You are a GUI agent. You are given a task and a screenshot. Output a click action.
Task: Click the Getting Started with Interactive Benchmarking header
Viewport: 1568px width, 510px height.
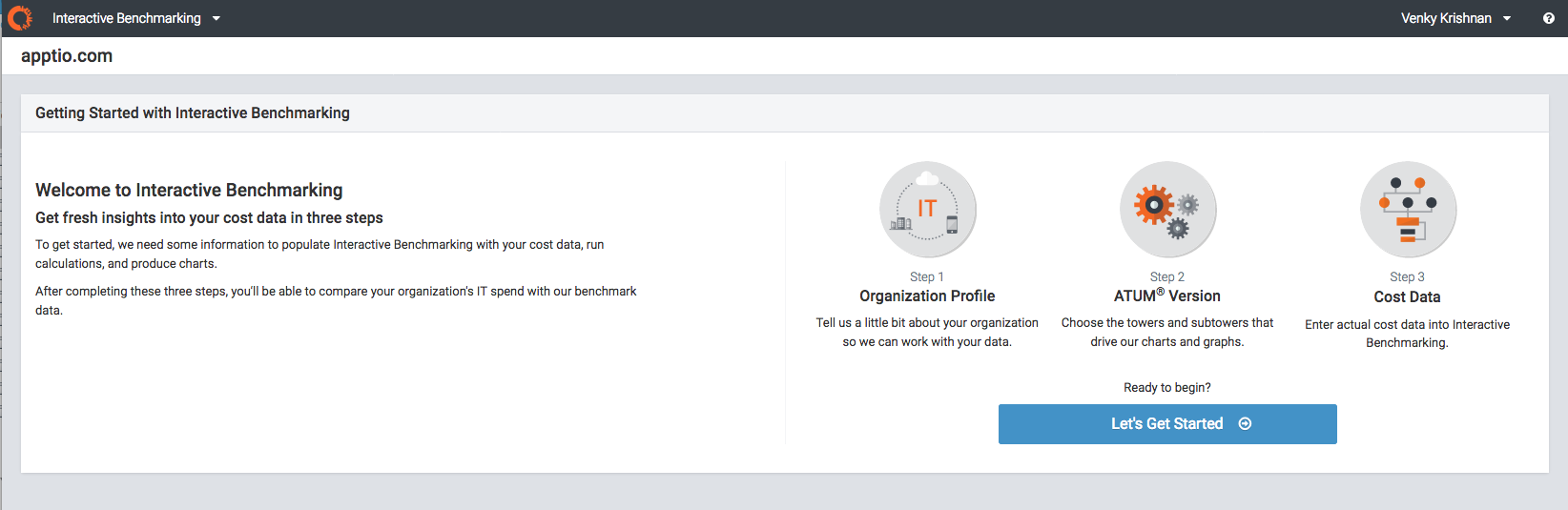[193, 112]
